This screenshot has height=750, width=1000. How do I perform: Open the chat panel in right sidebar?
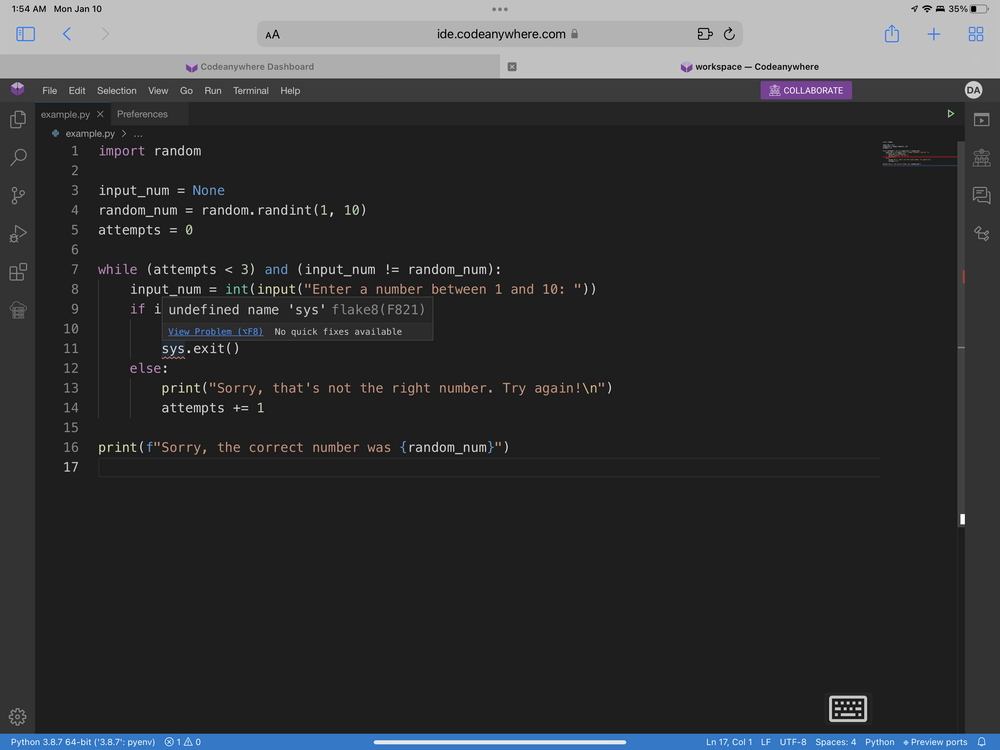981,196
